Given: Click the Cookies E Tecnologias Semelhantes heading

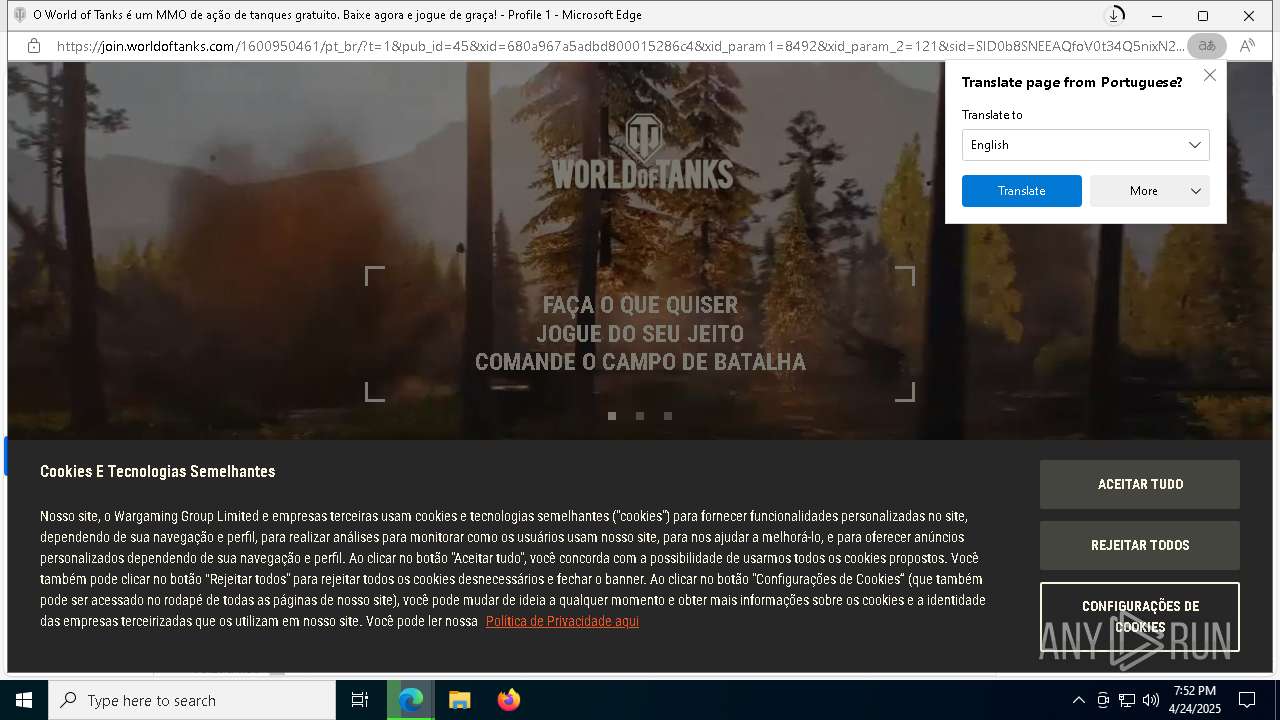Looking at the screenshot, I should click(158, 471).
